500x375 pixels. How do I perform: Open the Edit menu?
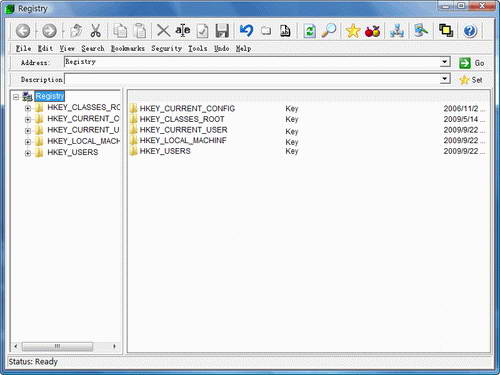pos(45,49)
